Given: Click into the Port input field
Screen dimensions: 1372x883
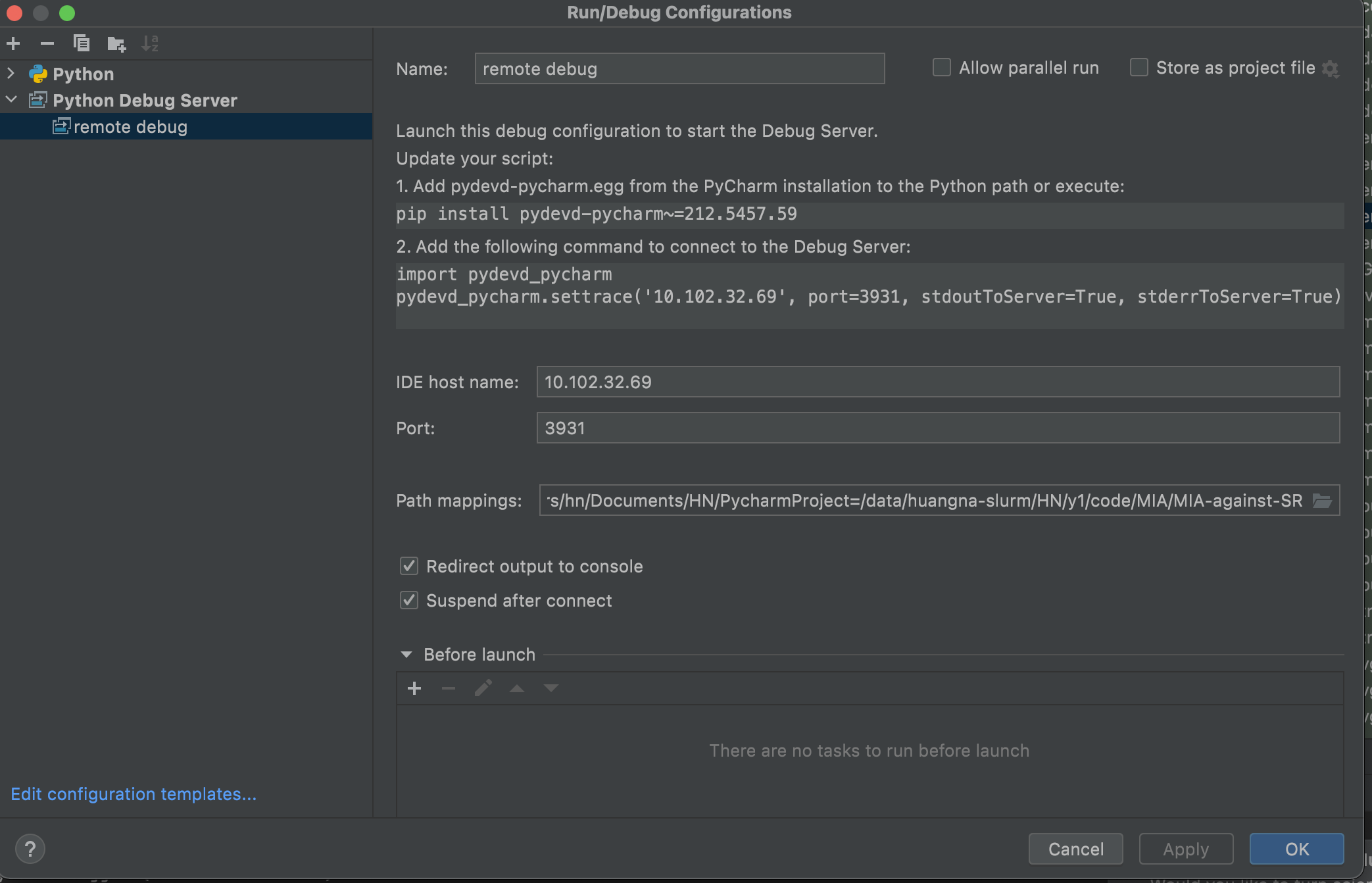Looking at the screenshot, I should pos(937,428).
